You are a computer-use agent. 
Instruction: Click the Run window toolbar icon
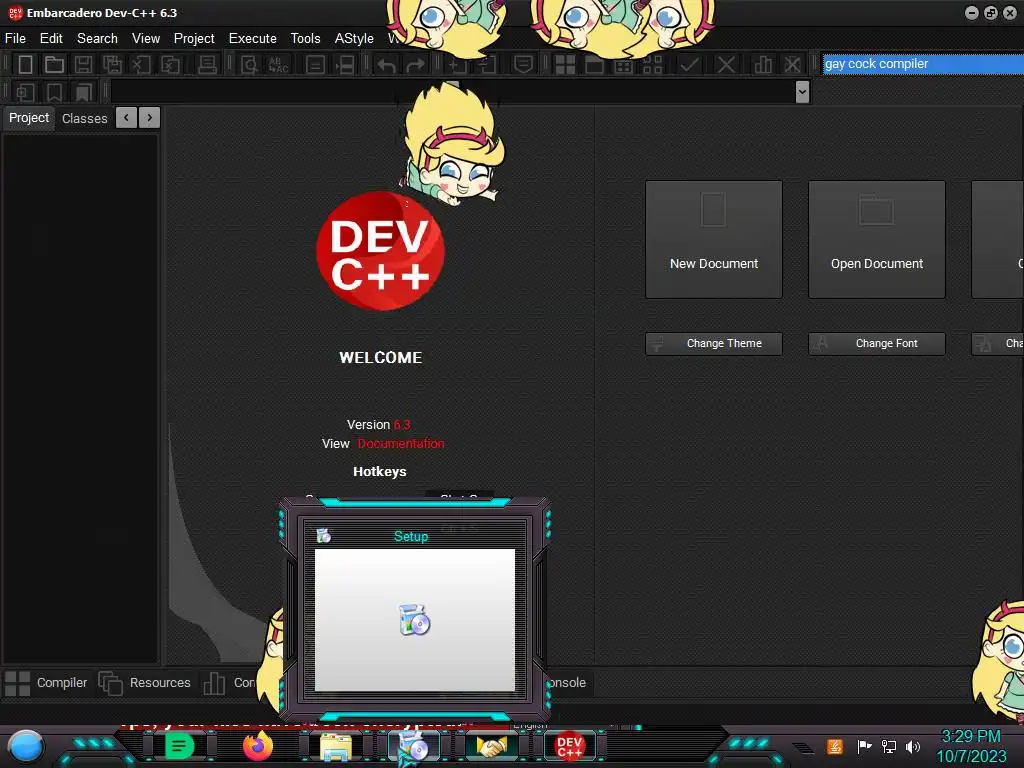[594, 64]
